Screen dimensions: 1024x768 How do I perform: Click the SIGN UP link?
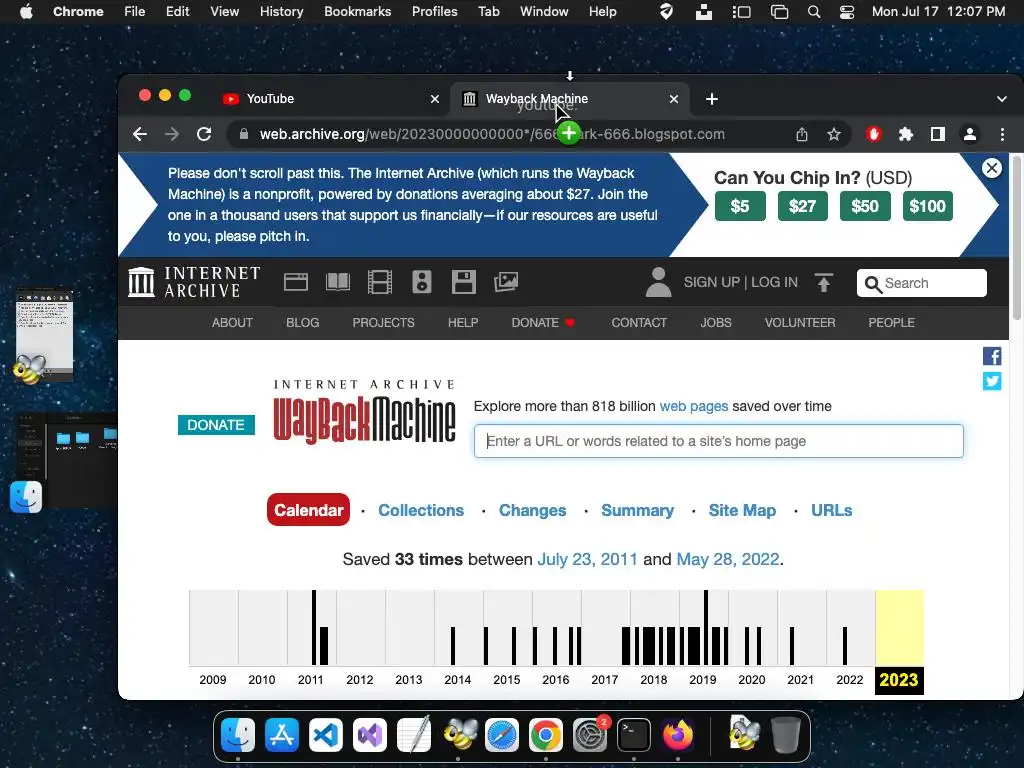(711, 282)
